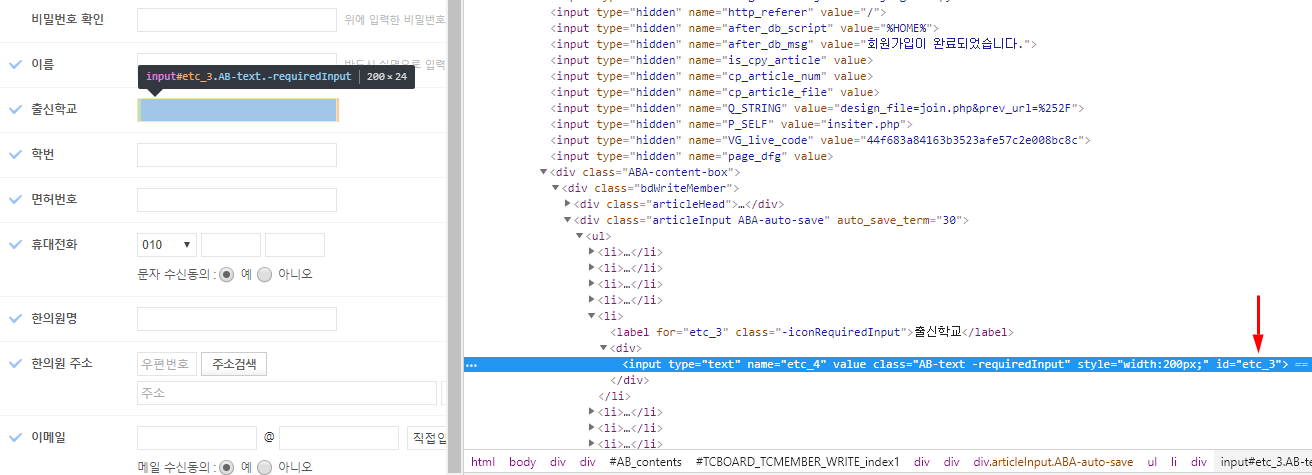This screenshot has height=475, width=1312.
Task: Click the 면허번호 text field
Action: (237, 200)
